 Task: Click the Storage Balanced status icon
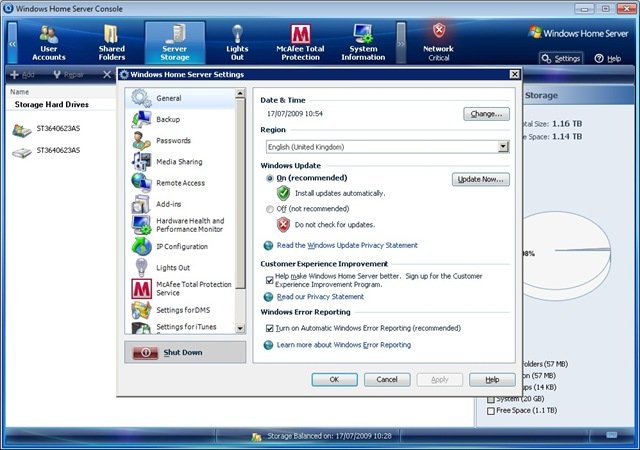(x=256, y=437)
